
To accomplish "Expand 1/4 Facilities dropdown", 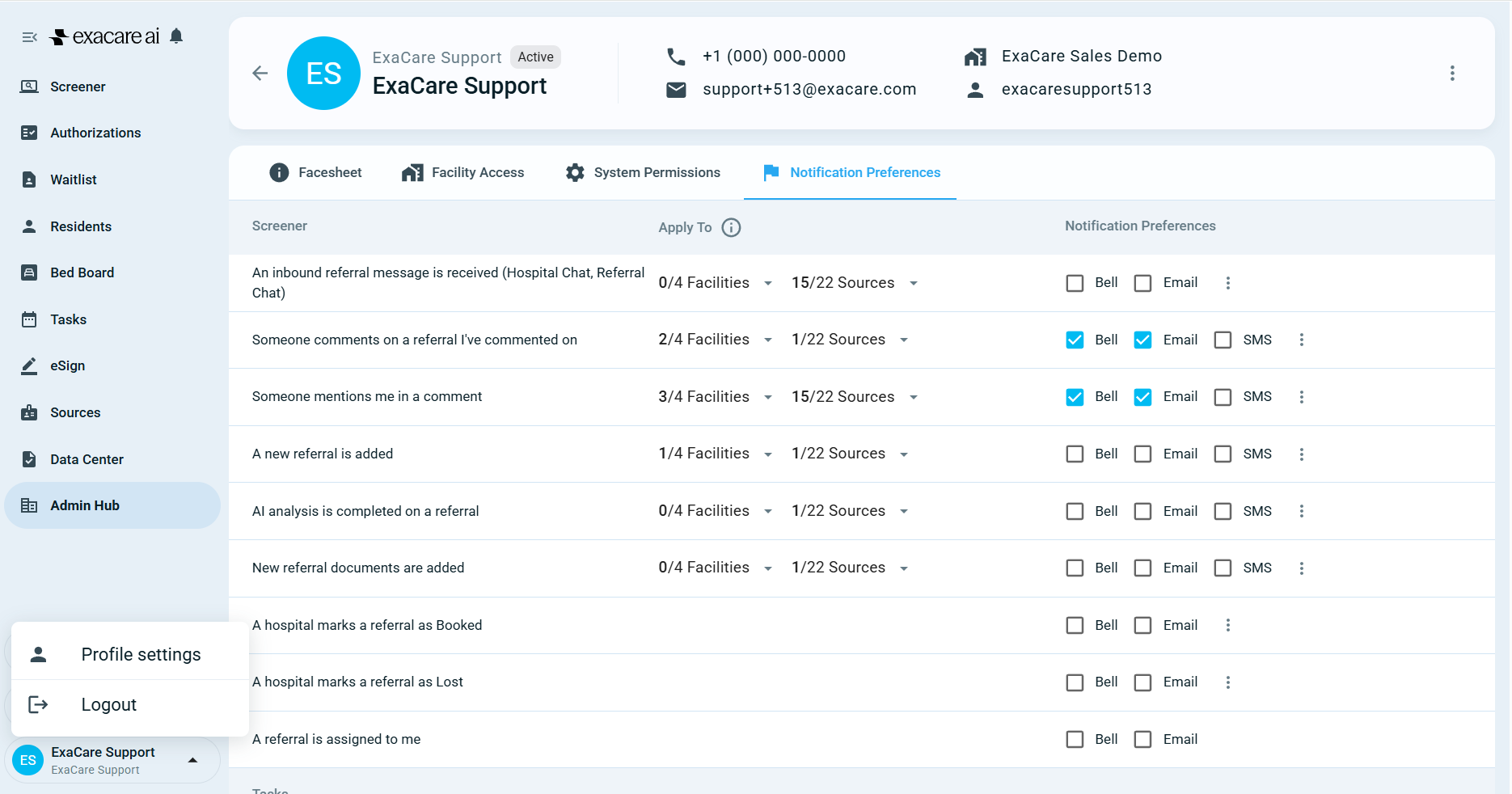I will tap(716, 454).
